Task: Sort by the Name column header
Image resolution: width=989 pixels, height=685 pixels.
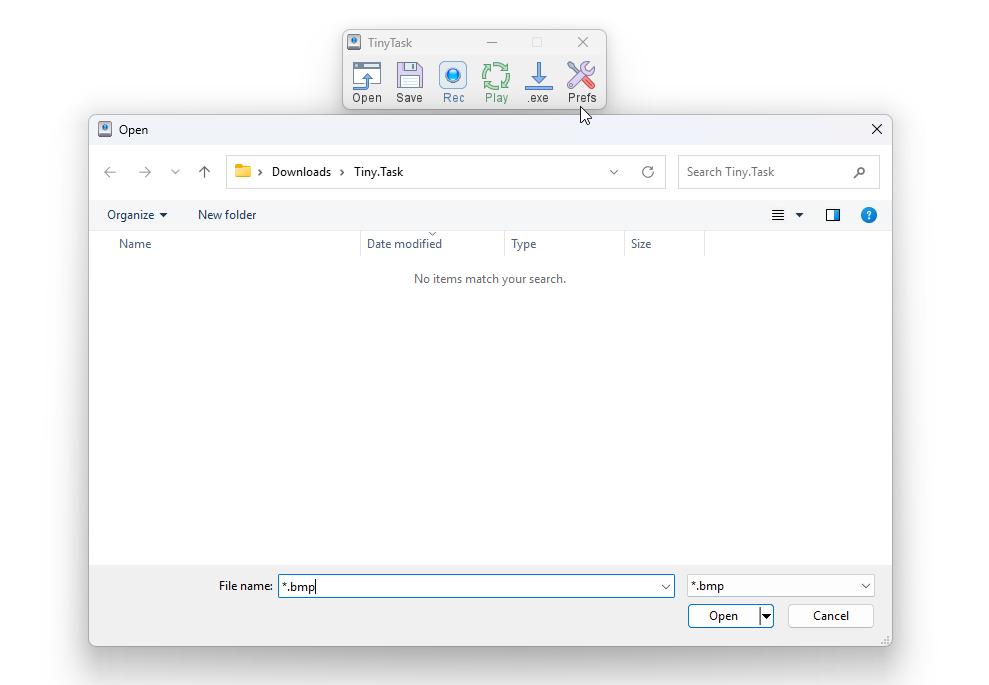Action: click(x=135, y=244)
